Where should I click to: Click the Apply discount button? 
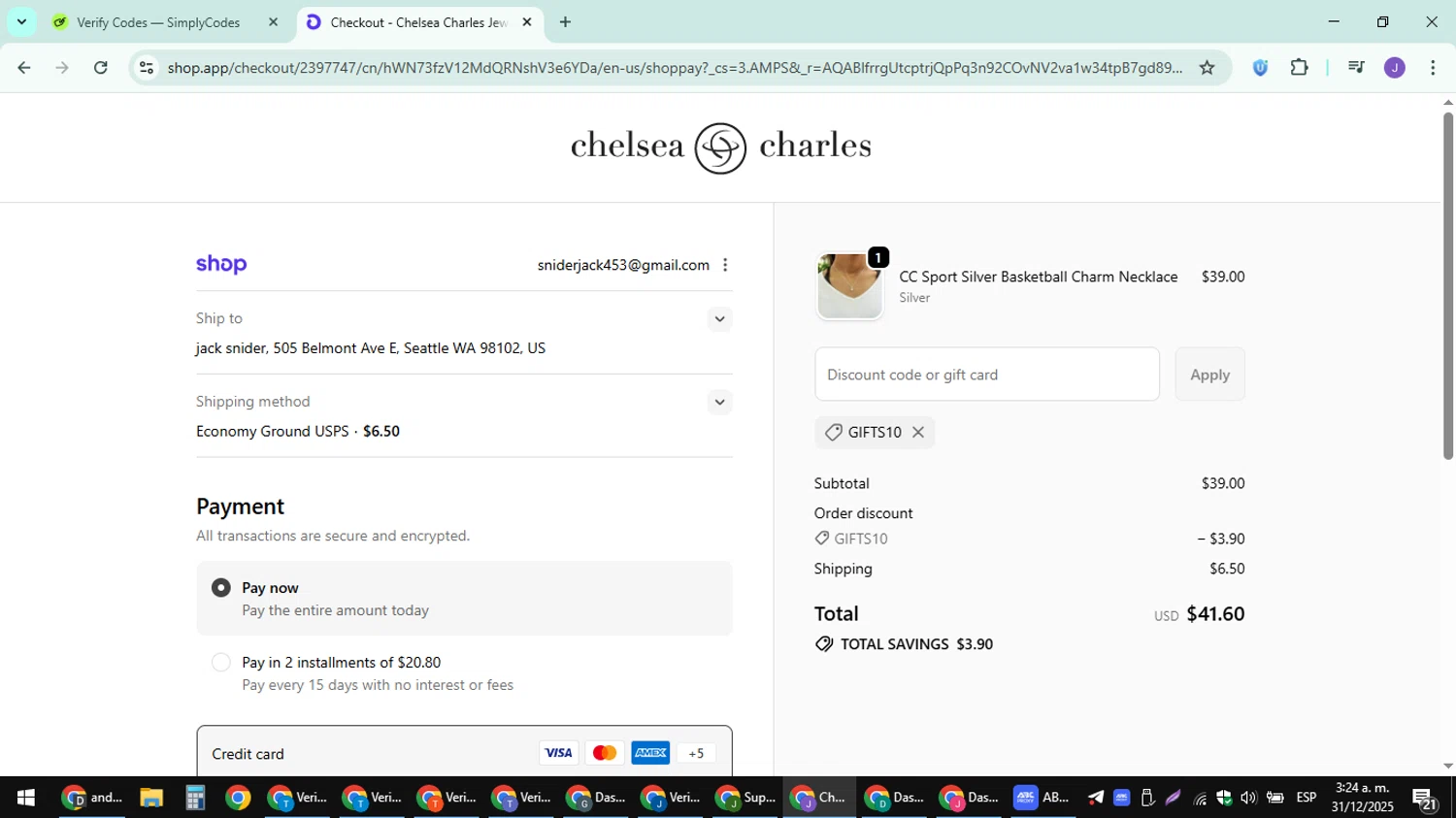tap(1209, 375)
